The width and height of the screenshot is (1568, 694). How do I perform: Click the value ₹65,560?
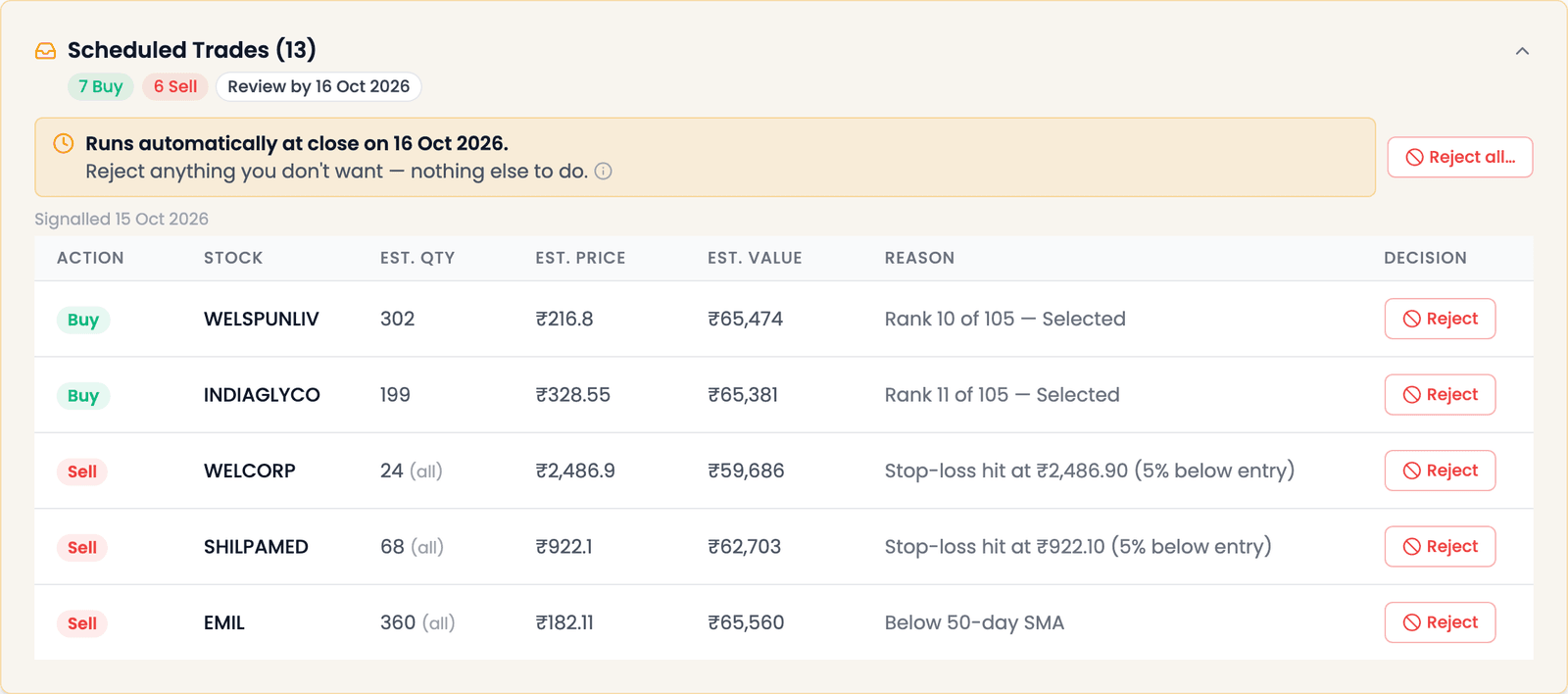click(746, 622)
